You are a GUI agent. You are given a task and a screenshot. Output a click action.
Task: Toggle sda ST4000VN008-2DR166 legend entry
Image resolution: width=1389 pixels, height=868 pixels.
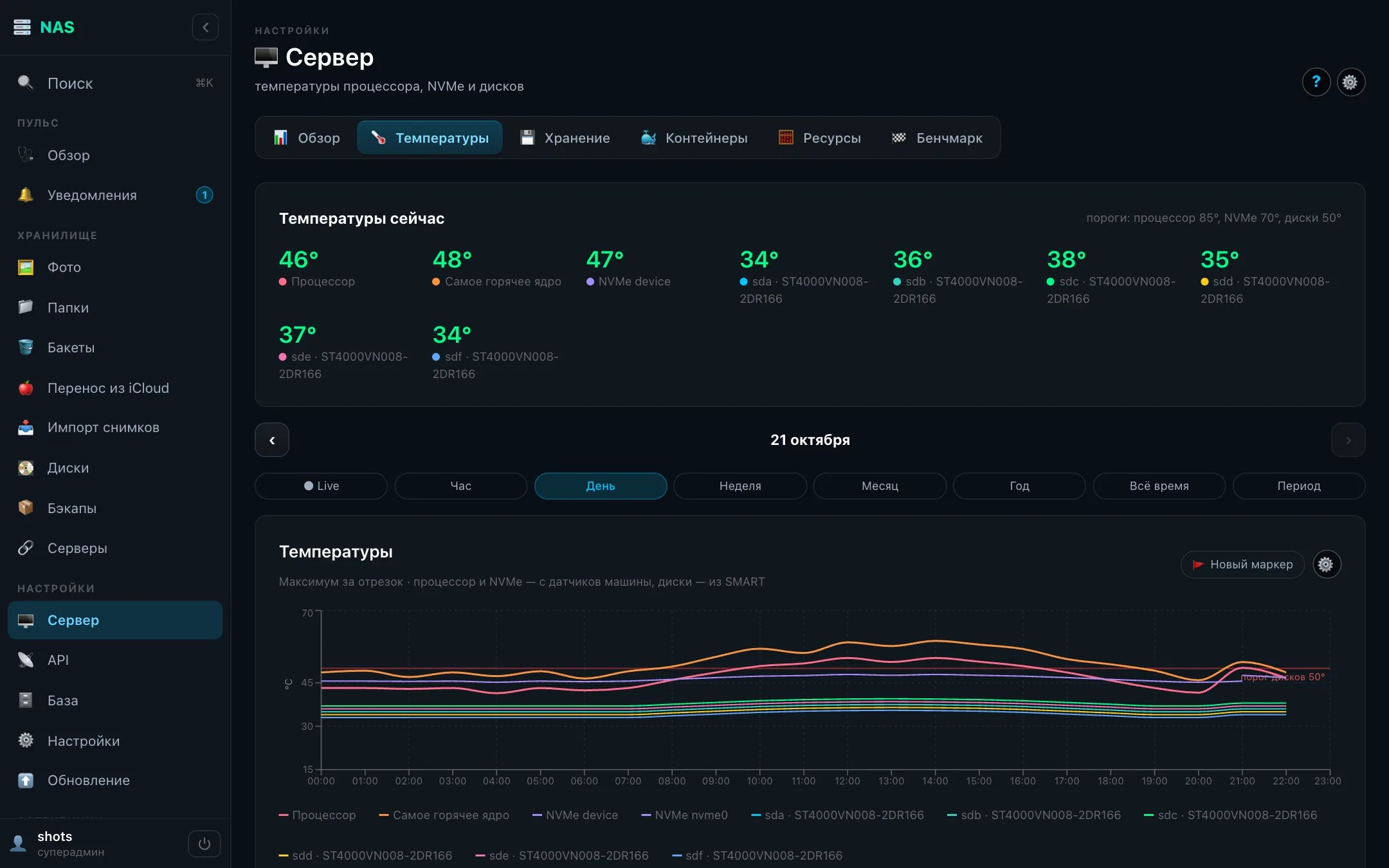838,815
